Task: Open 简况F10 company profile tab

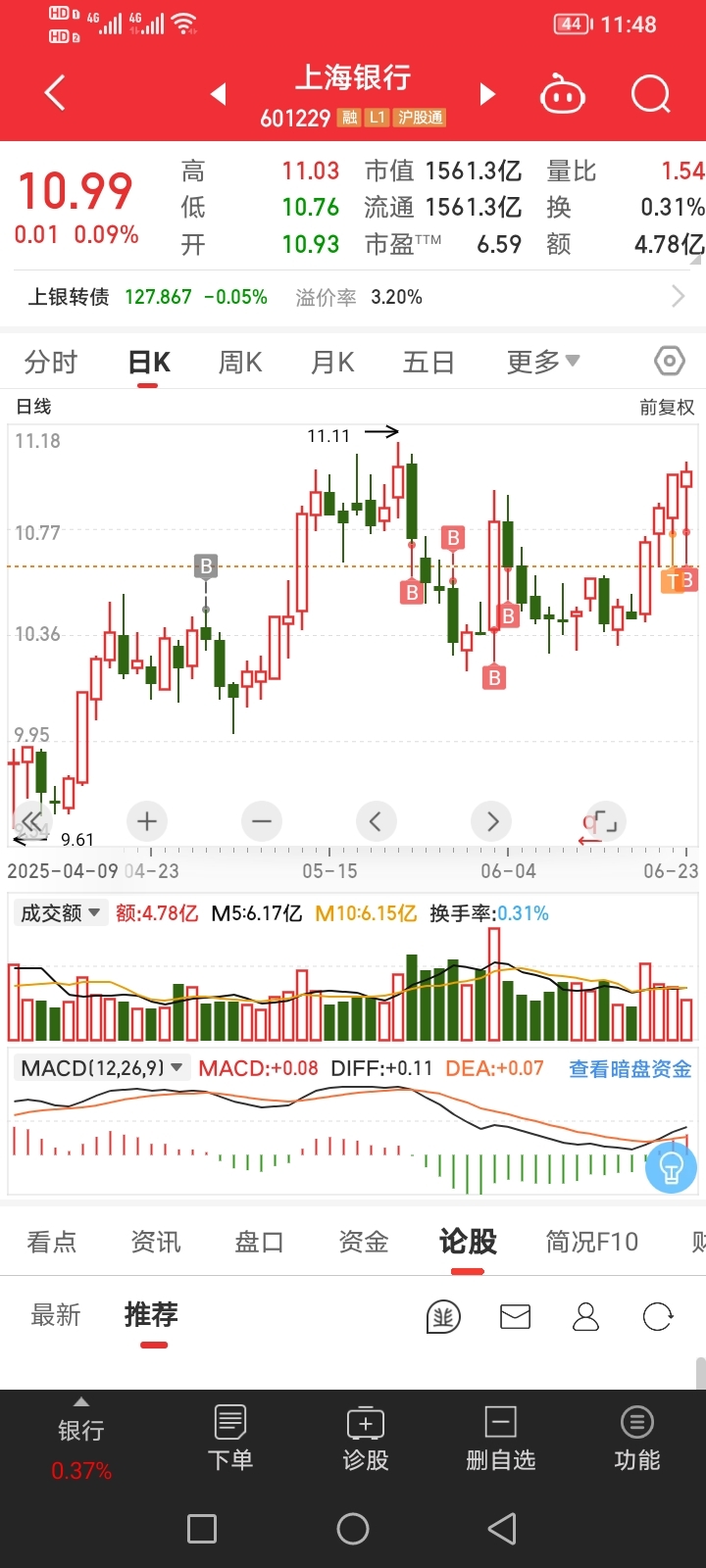Action: coord(592,1242)
